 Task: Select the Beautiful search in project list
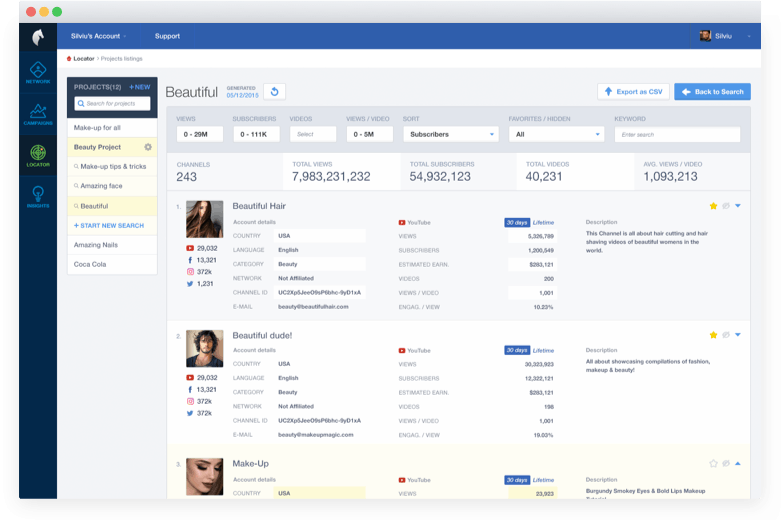pyautogui.click(x=112, y=206)
